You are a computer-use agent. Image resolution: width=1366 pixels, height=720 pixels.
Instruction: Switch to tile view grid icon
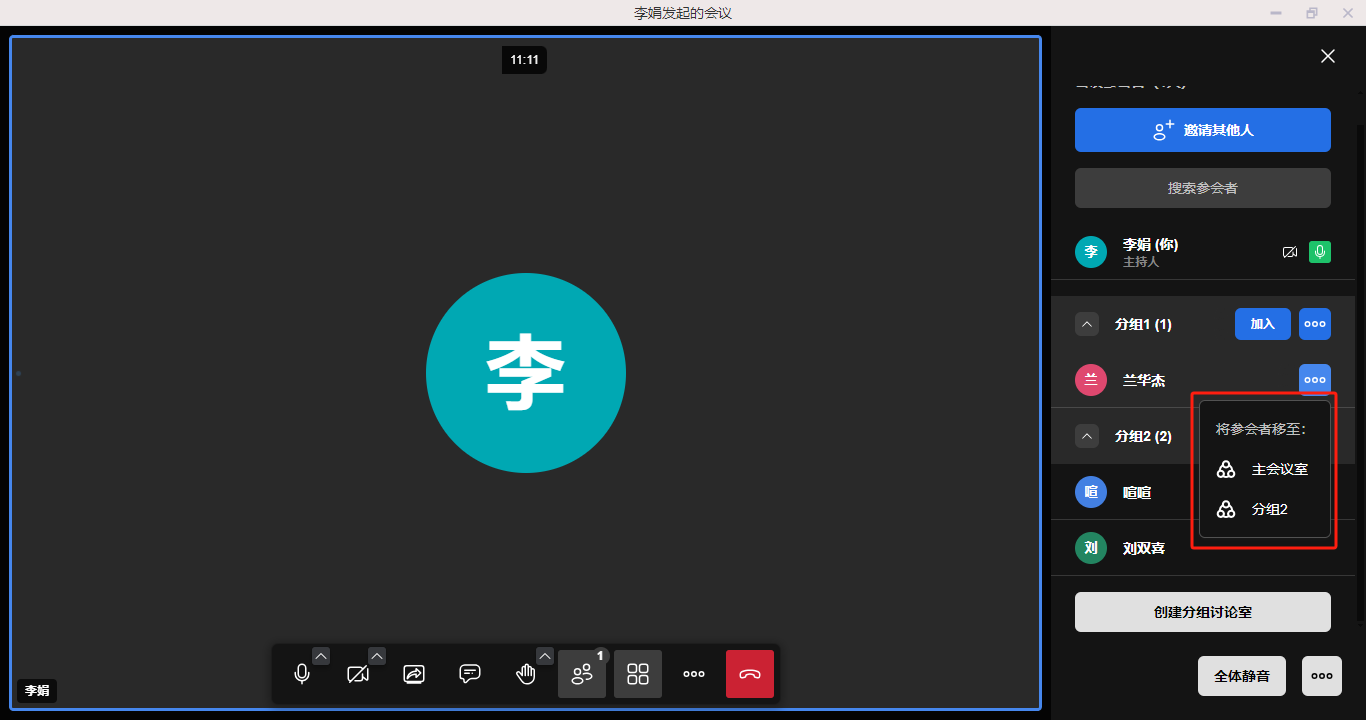pos(638,674)
